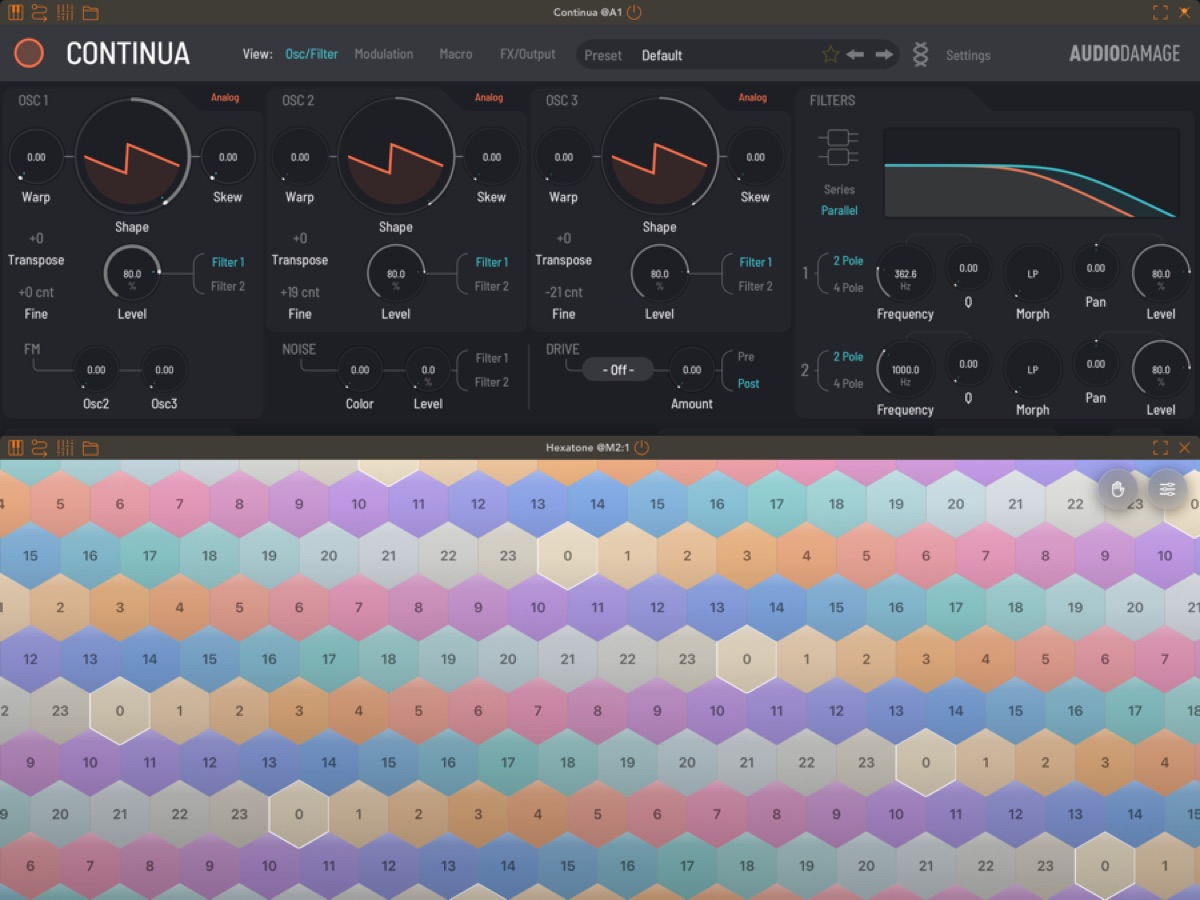The width and height of the screenshot is (1200, 900).
Task: Favorite the preset with the star icon
Action: 830,55
